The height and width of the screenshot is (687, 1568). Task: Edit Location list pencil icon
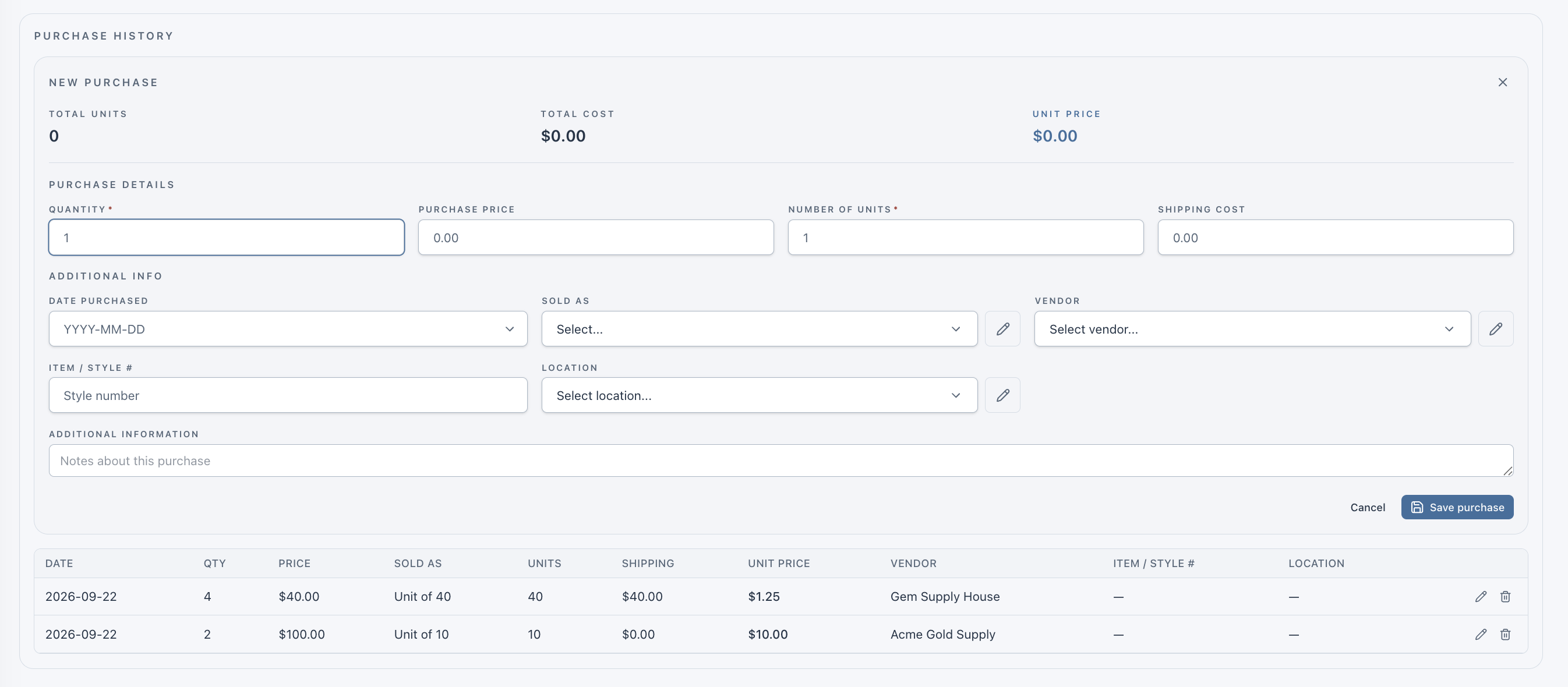[1002, 395]
